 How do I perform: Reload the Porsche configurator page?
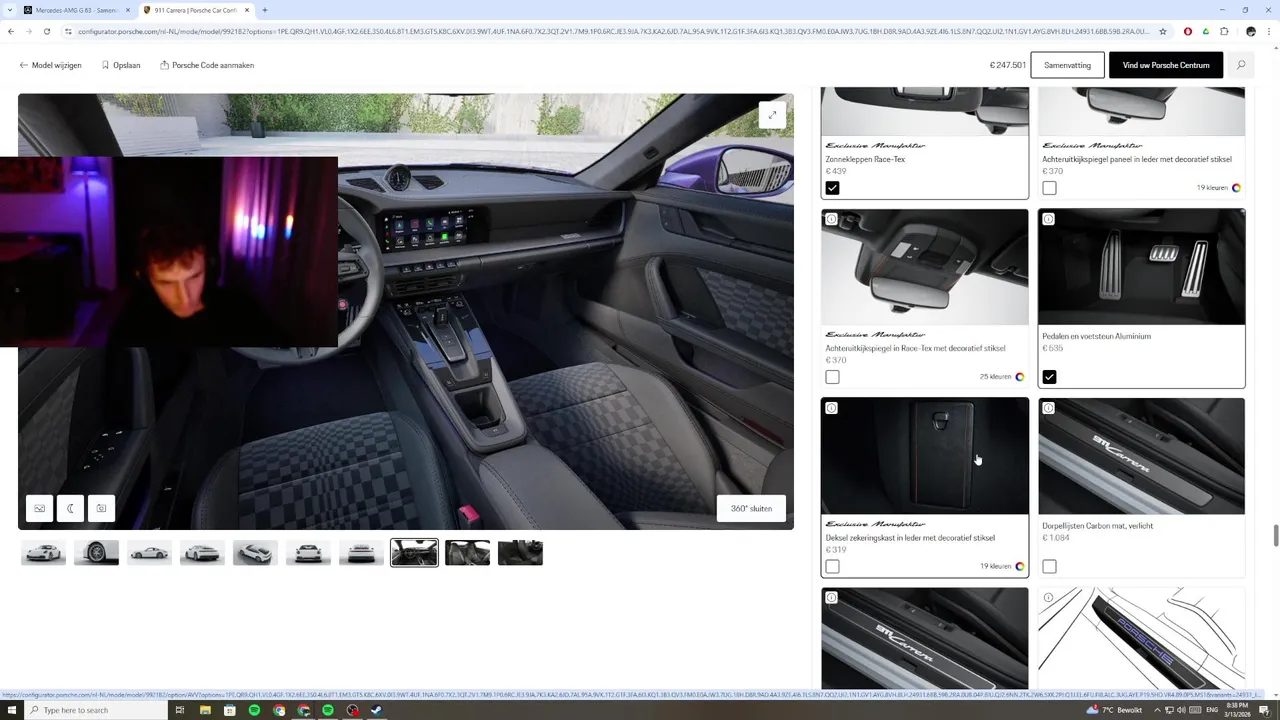click(x=47, y=31)
